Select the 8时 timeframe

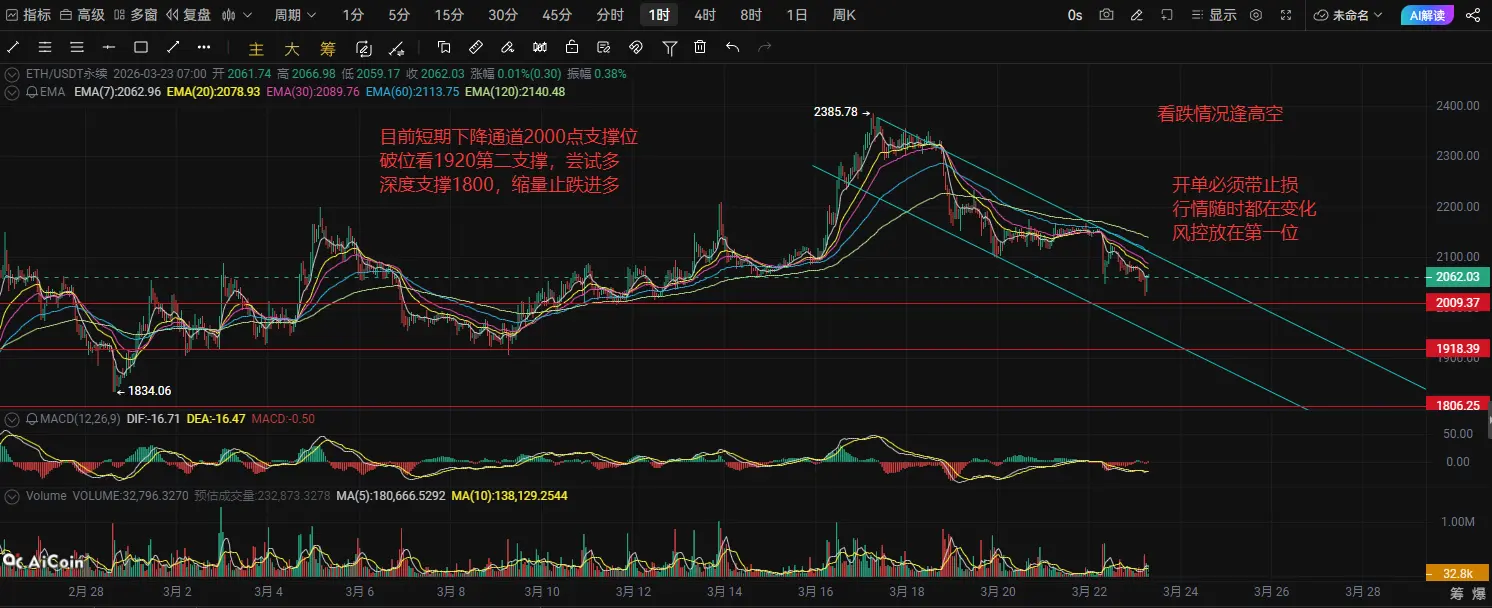[751, 15]
